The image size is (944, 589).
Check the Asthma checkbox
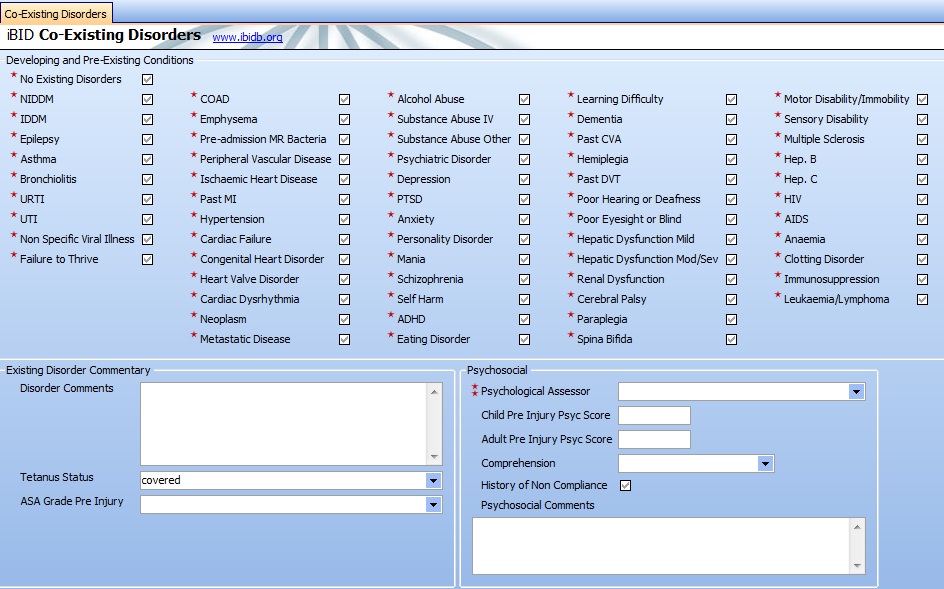click(x=148, y=159)
